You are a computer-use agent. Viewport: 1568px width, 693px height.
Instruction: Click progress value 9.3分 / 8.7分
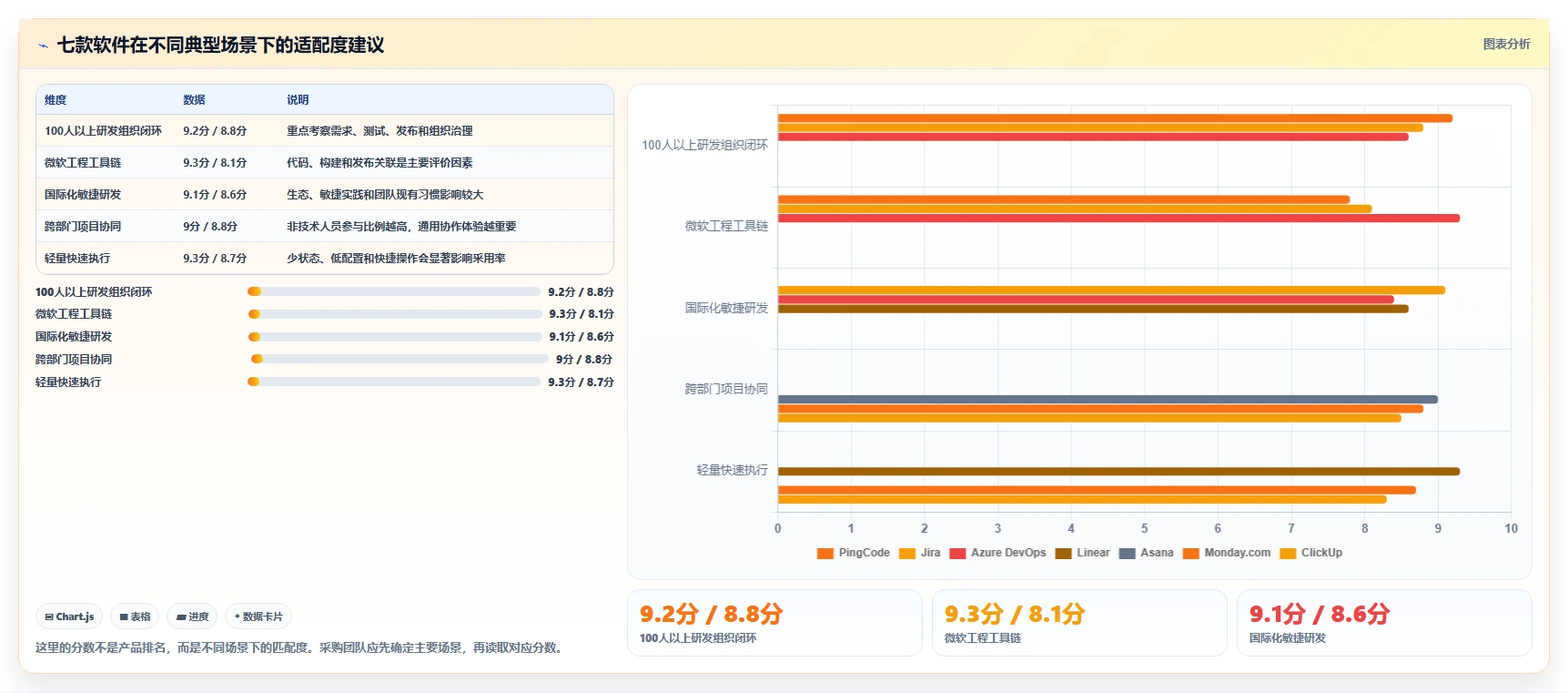point(581,382)
